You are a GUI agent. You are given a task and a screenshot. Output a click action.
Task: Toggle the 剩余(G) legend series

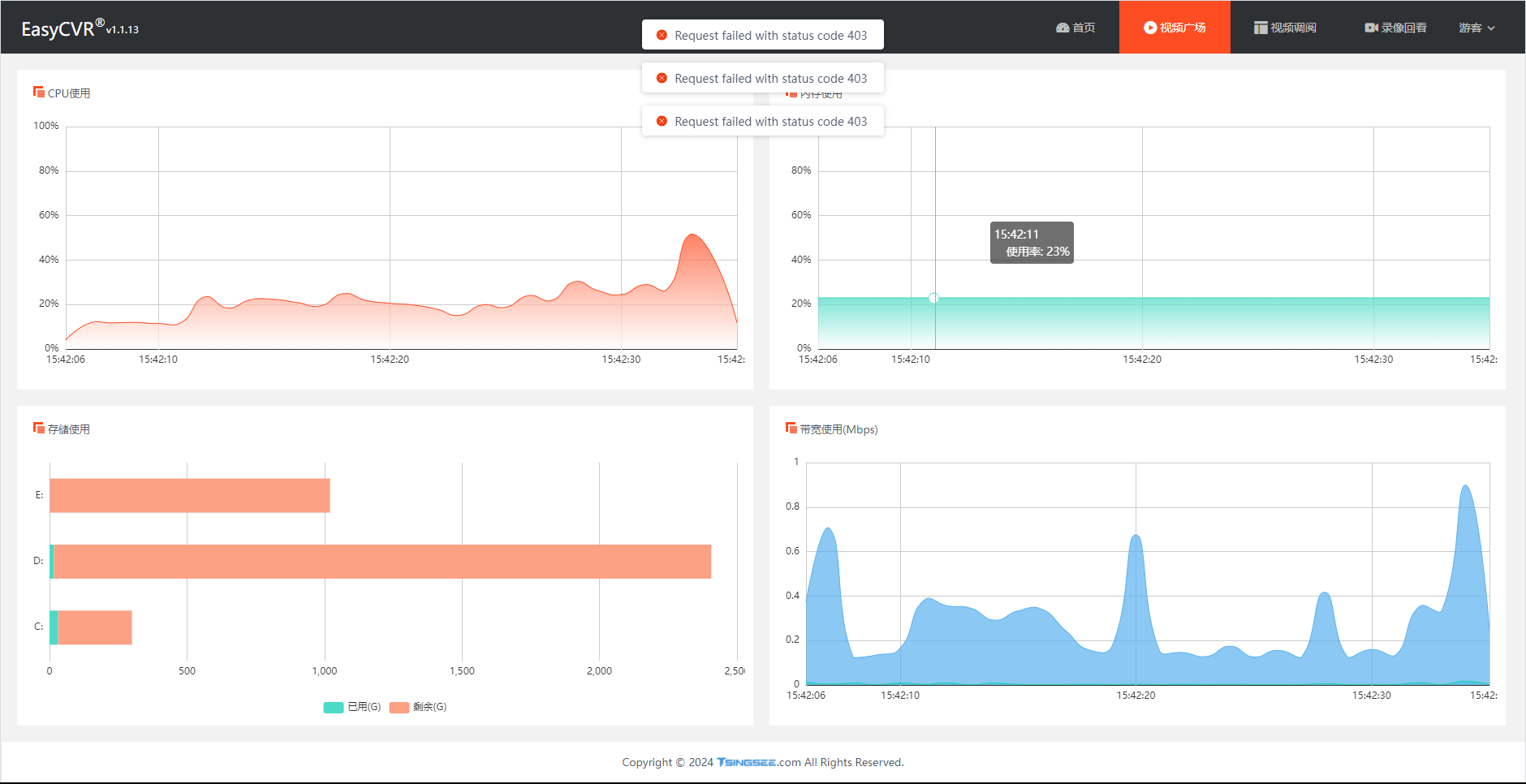pos(418,707)
